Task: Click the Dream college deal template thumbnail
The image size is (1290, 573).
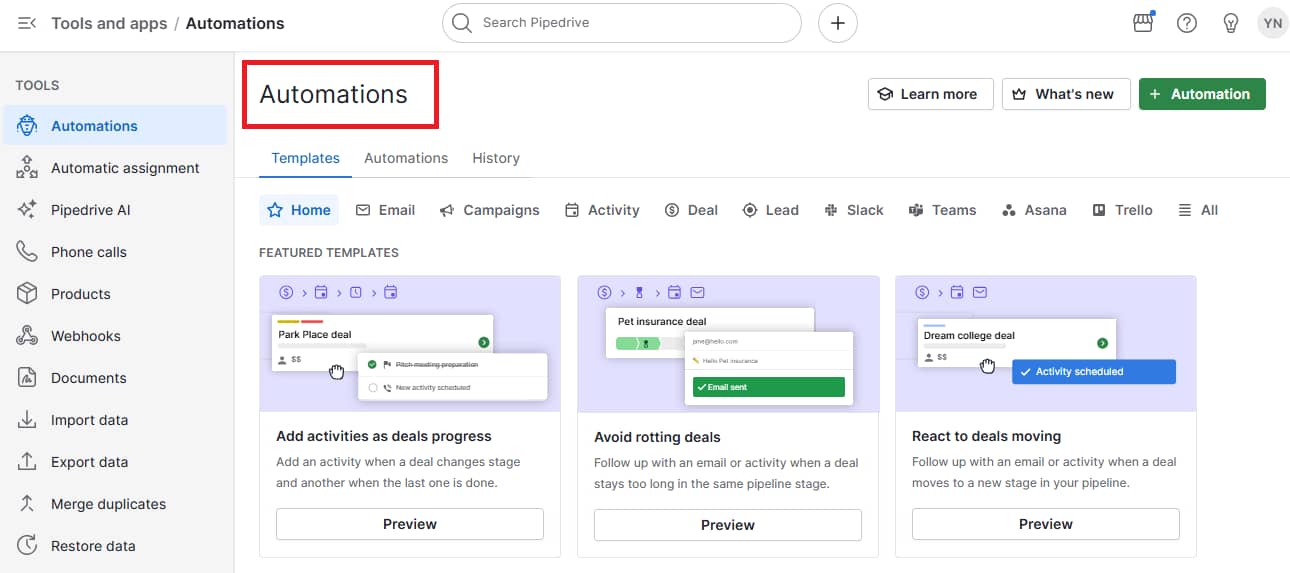Action: [x=1046, y=344]
